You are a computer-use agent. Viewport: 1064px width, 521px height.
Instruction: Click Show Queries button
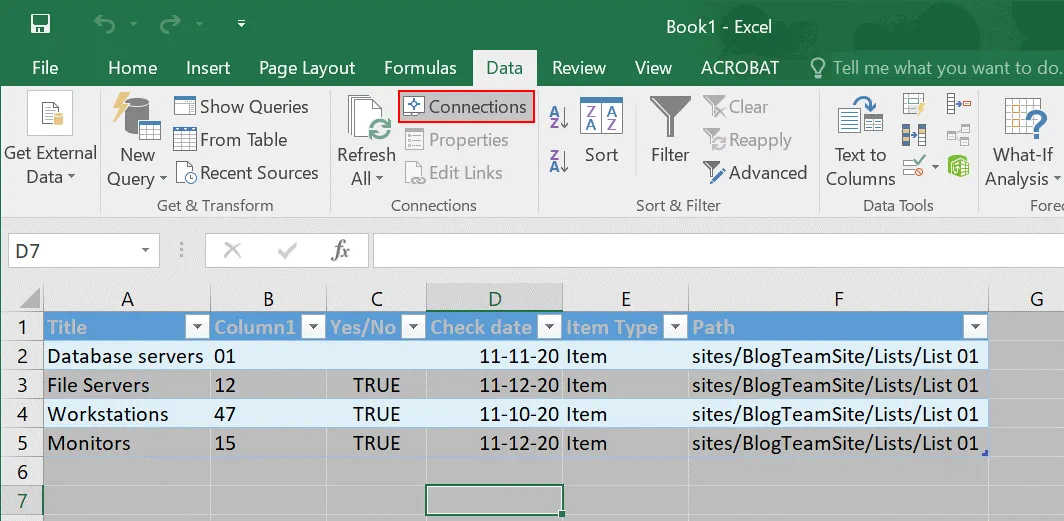[241, 107]
